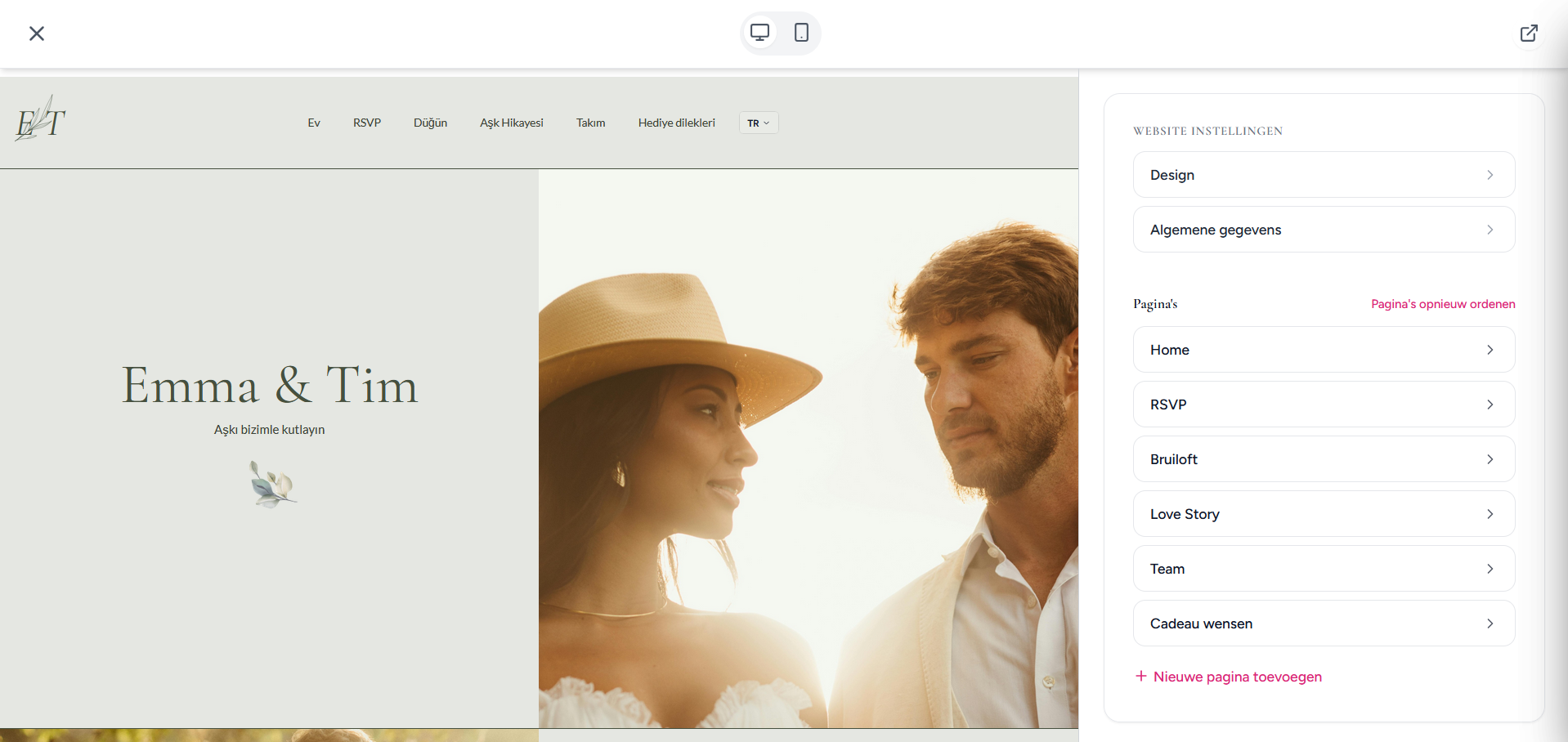Select 'Takım' in the navigation bar
This screenshot has height=742, width=1568.
590,123
